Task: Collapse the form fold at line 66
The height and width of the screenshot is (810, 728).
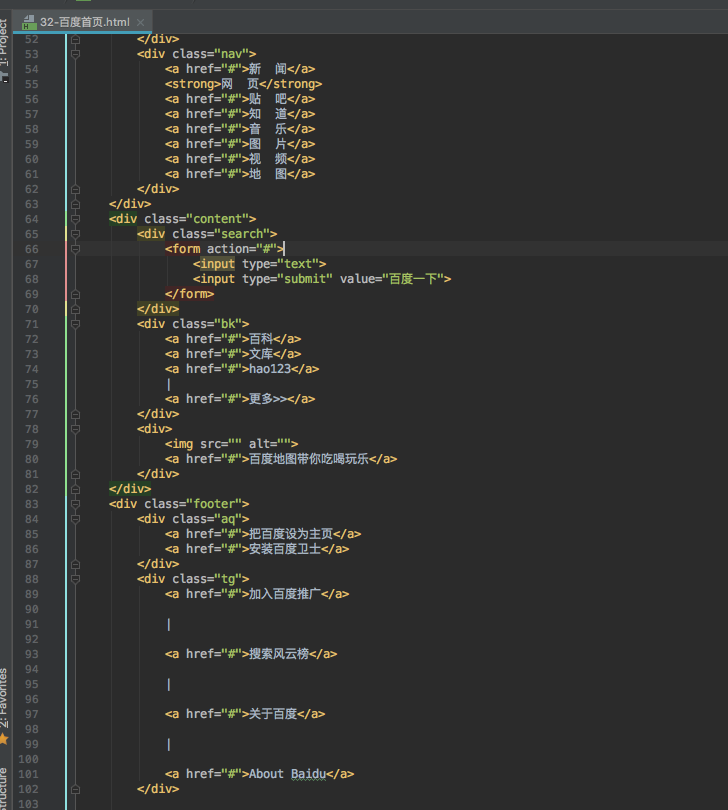Action: (75, 249)
